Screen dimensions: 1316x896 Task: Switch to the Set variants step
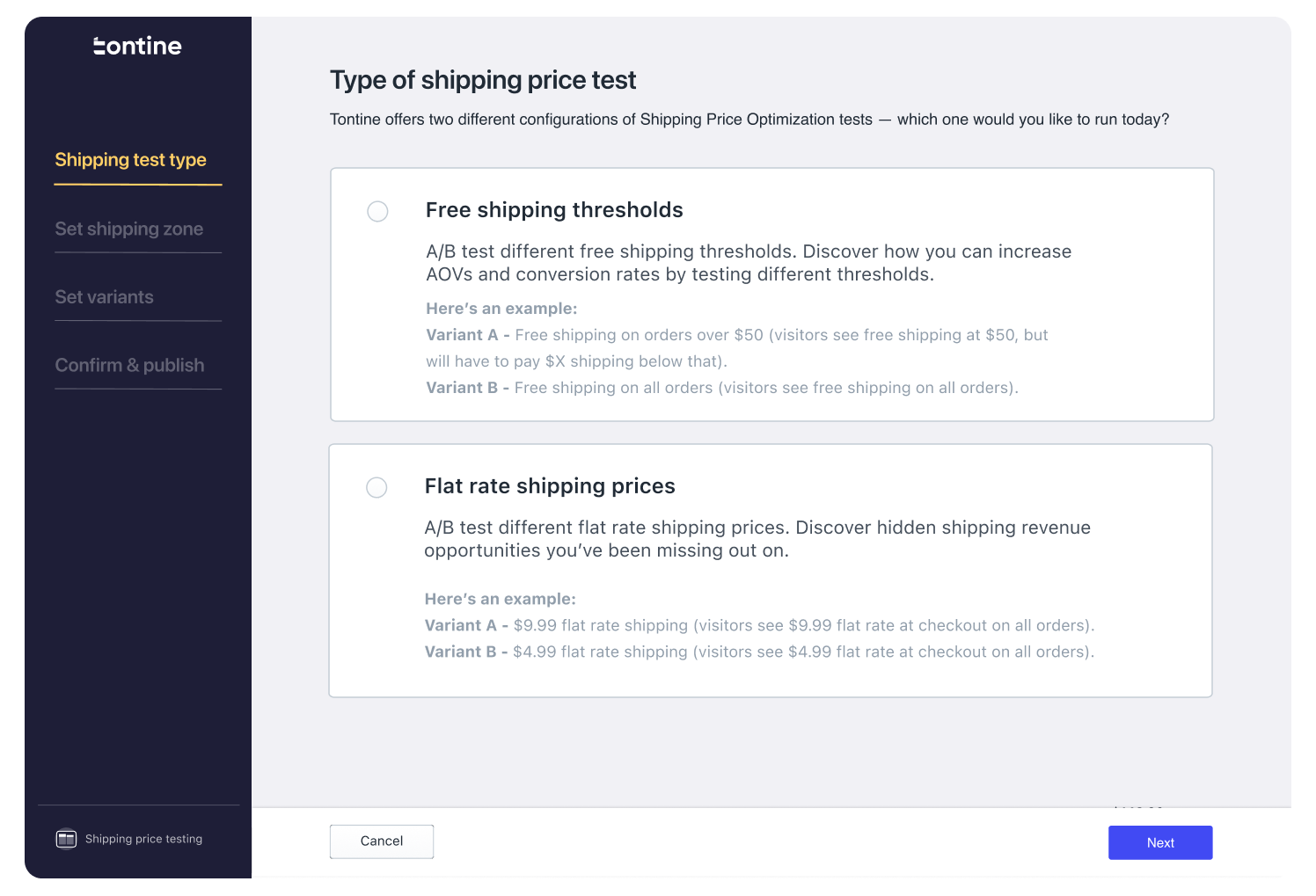[x=104, y=297]
